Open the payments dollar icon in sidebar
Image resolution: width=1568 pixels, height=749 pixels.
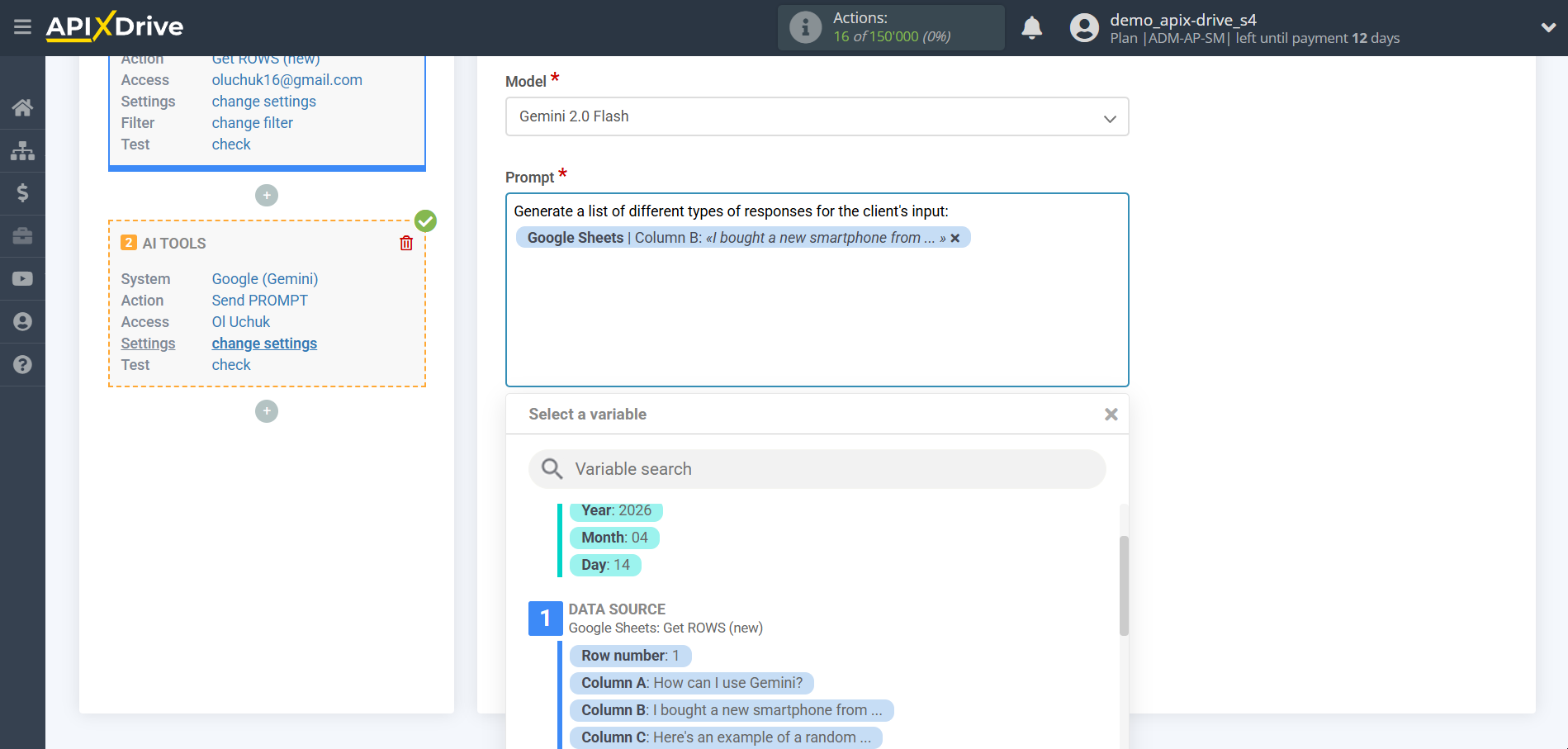pyautogui.click(x=22, y=193)
